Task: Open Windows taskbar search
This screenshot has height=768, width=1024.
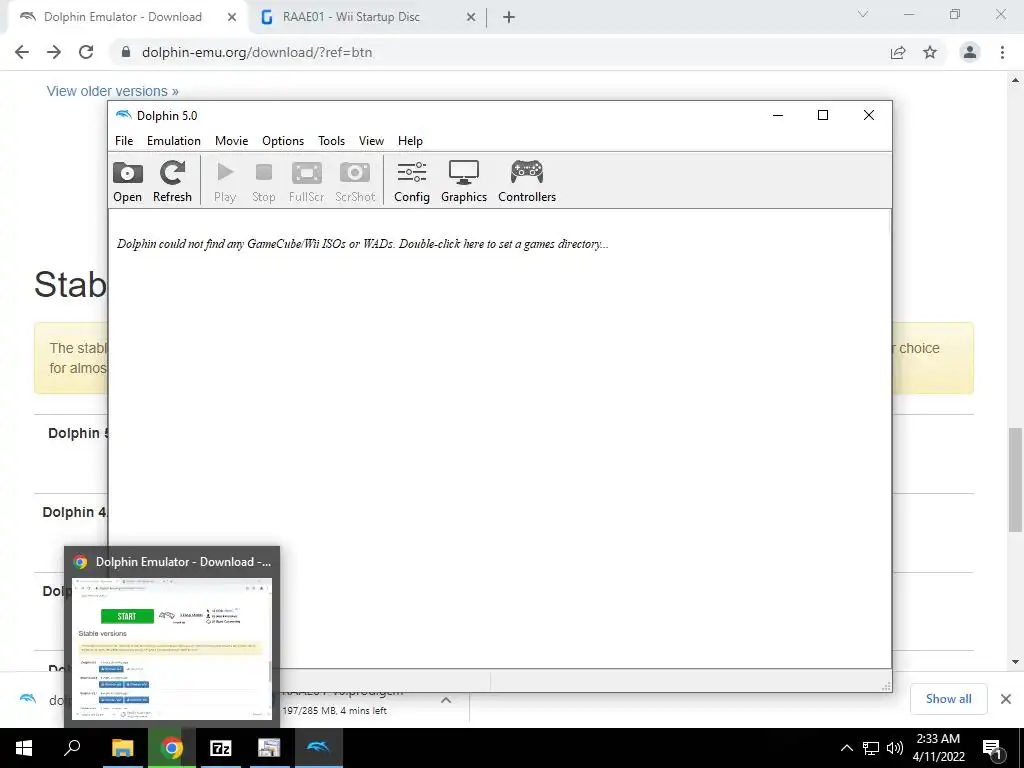Action: click(x=72, y=748)
